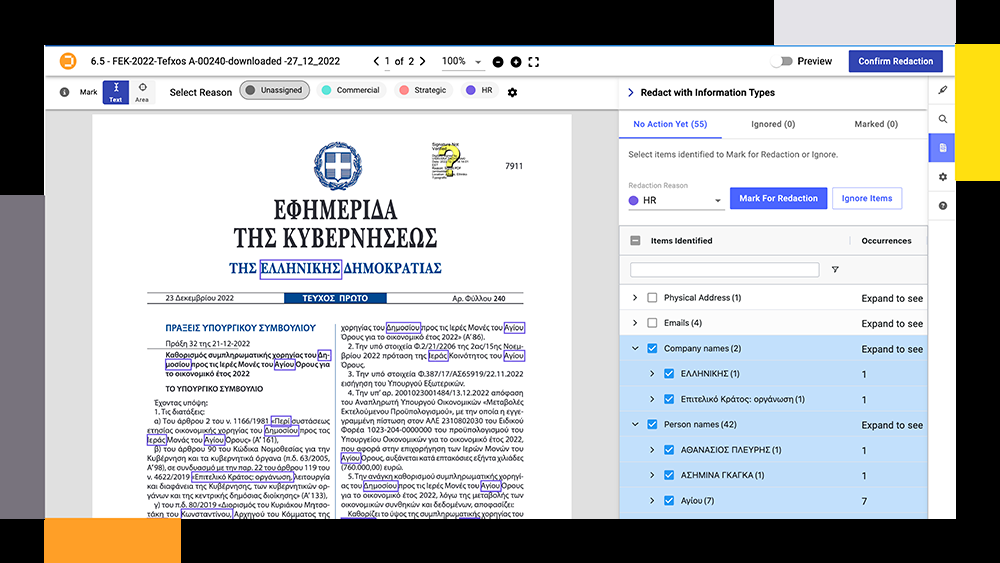Select the Commercial reason

[351, 90]
